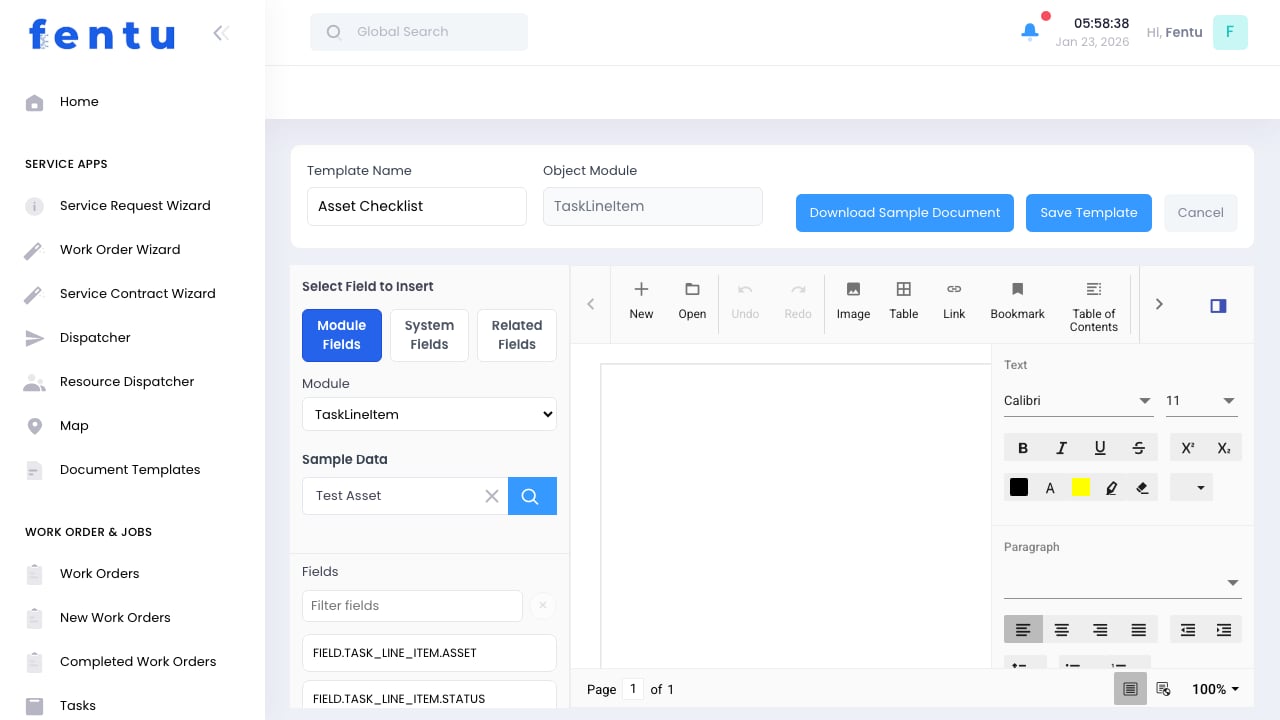Viewport: 1280px width, 720px height.
Task: Increase paragraph indent
Action: pyautogui.click(x=1224, y=629)
